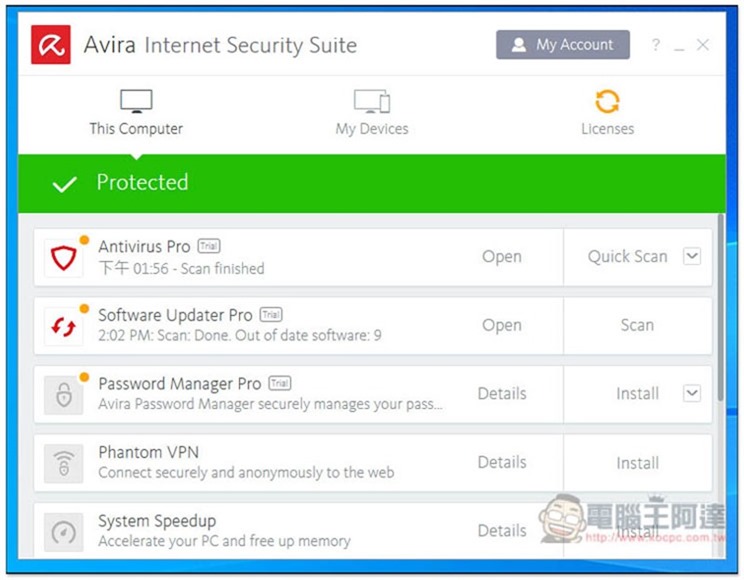Click the Antivirus Pro shield icon

[x=64, y=258]
